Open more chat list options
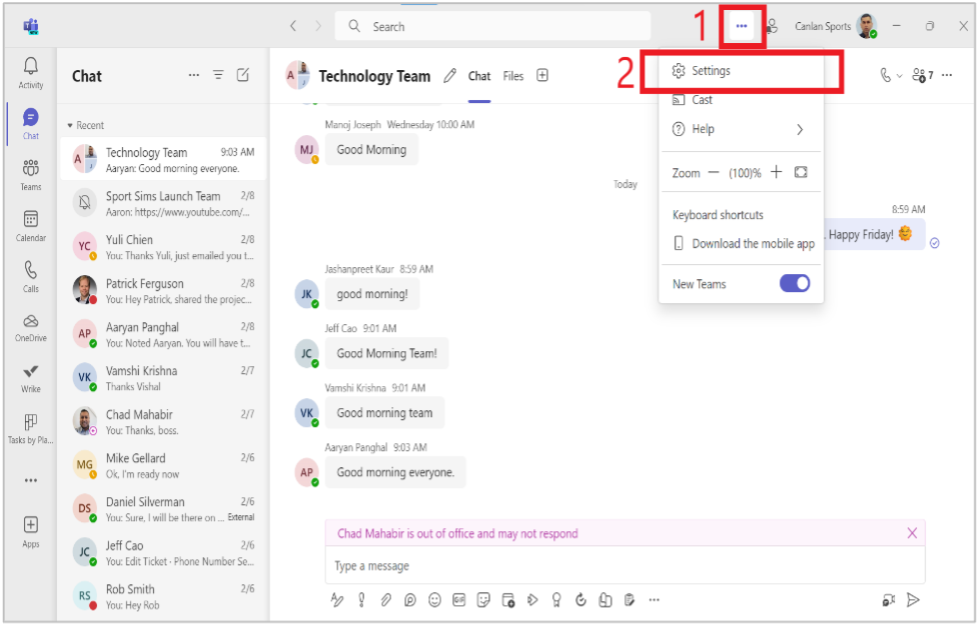Viewport: 980px width, 629px height. pyautogui.click(x=194, y=75)
